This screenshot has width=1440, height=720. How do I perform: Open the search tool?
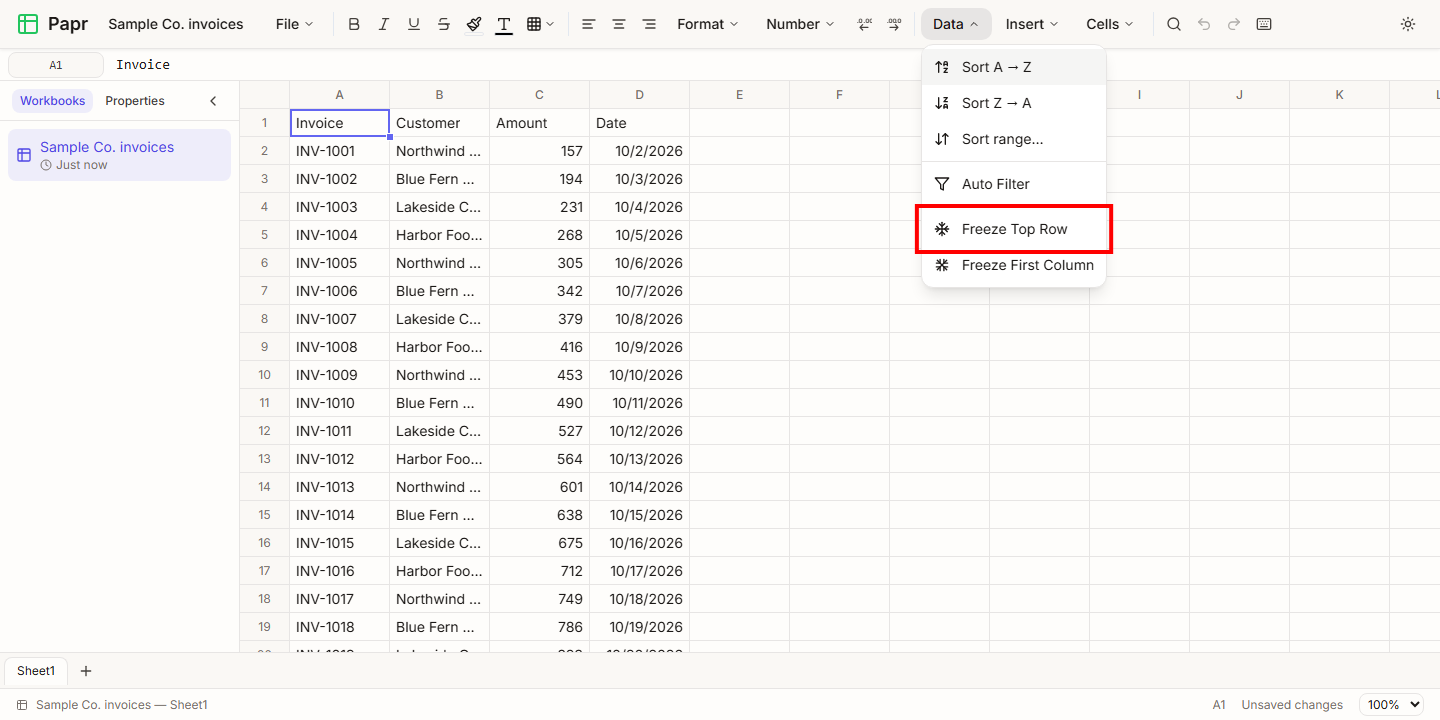point(1174,24)
